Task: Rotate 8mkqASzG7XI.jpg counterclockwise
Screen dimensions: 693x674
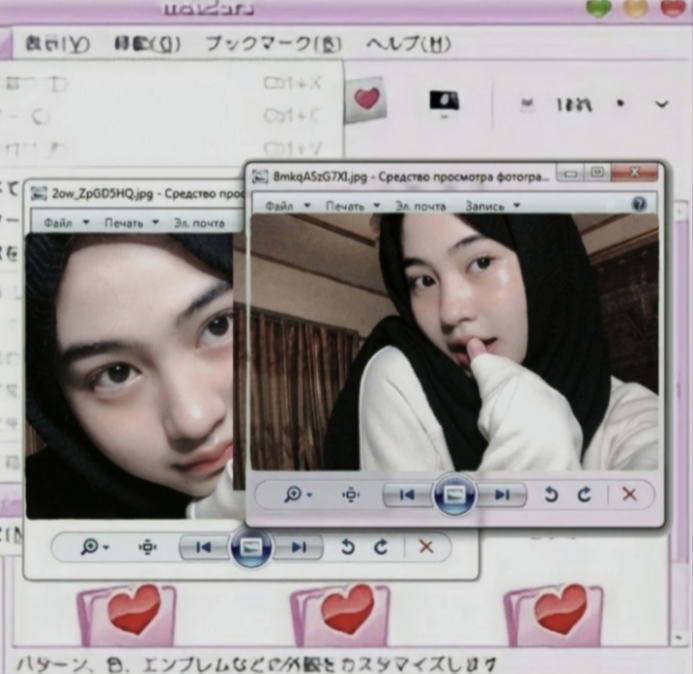Action: 551,495
